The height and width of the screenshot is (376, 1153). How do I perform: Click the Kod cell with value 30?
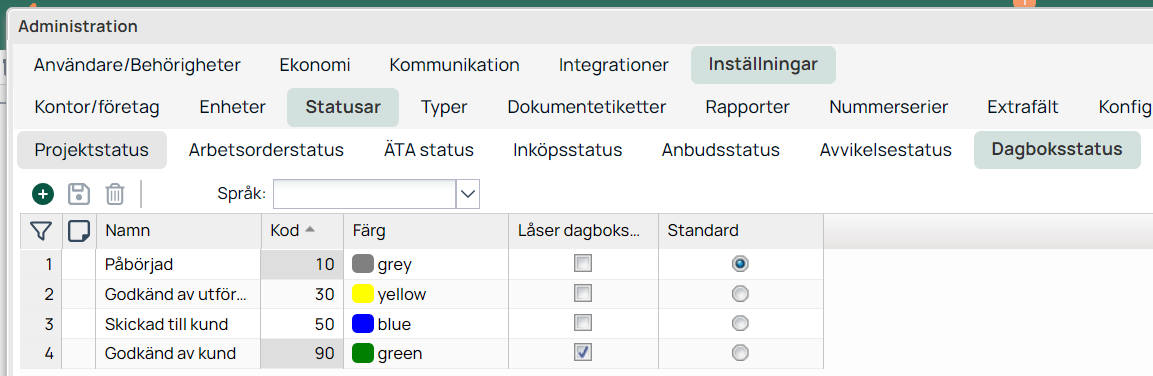pos(302,294)
